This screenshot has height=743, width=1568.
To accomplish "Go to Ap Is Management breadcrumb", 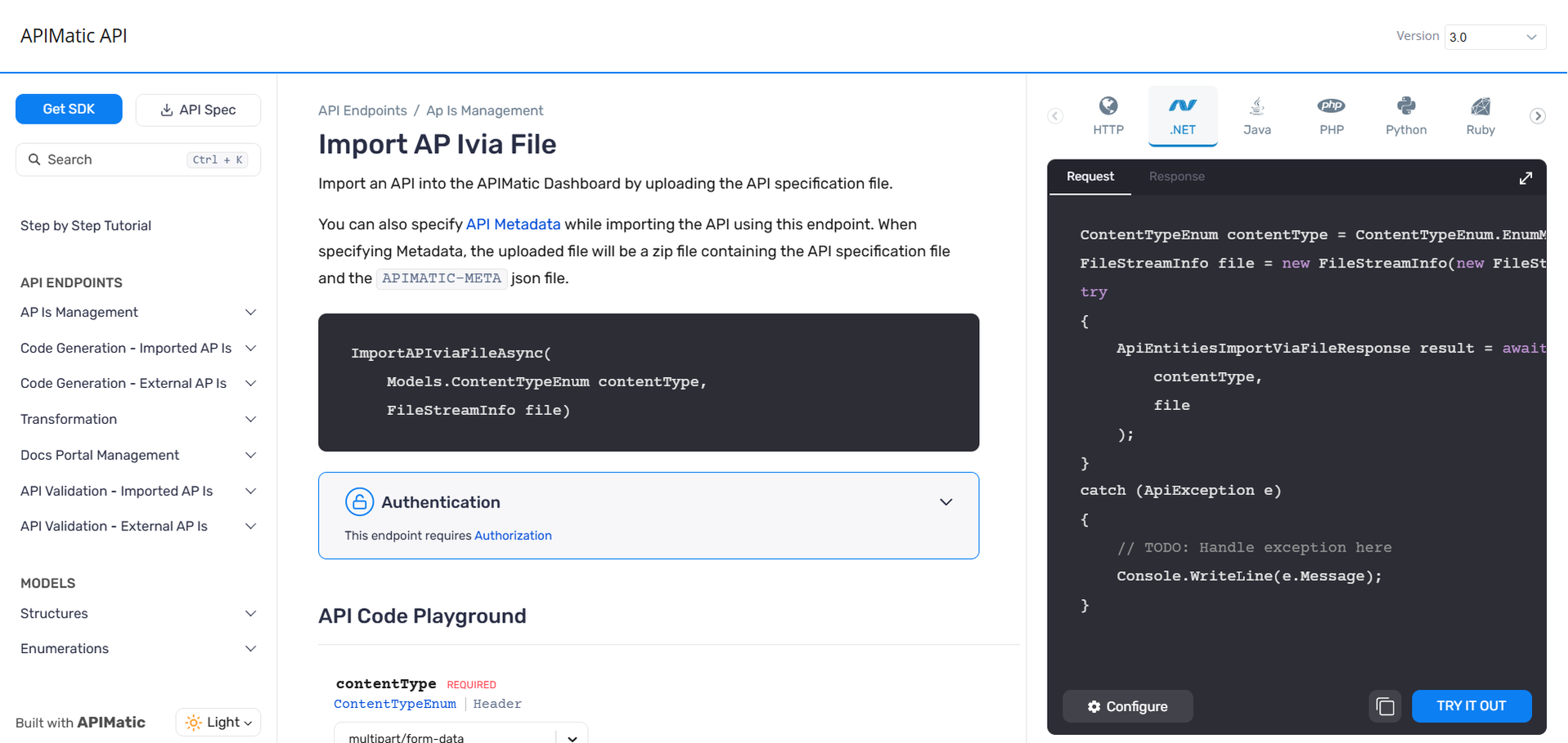I will (x=484, y=110).
